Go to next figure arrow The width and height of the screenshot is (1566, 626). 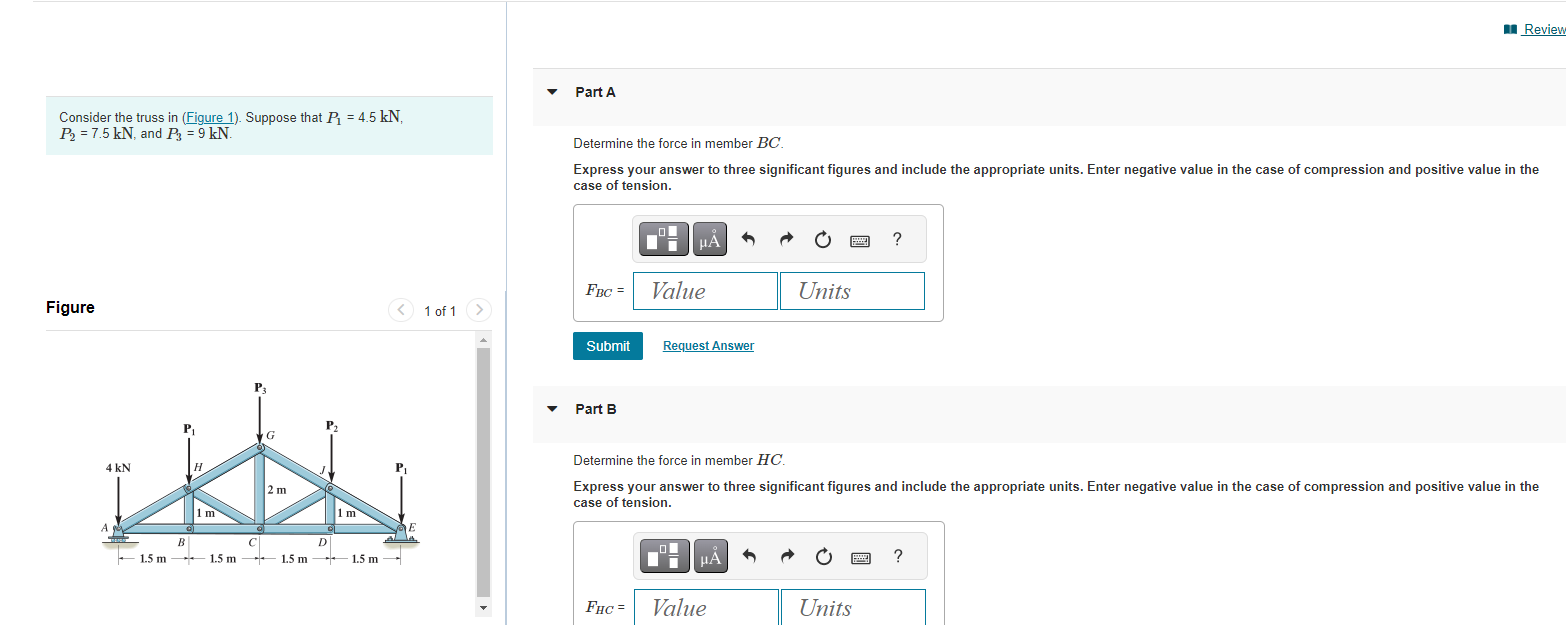[479, 311]
